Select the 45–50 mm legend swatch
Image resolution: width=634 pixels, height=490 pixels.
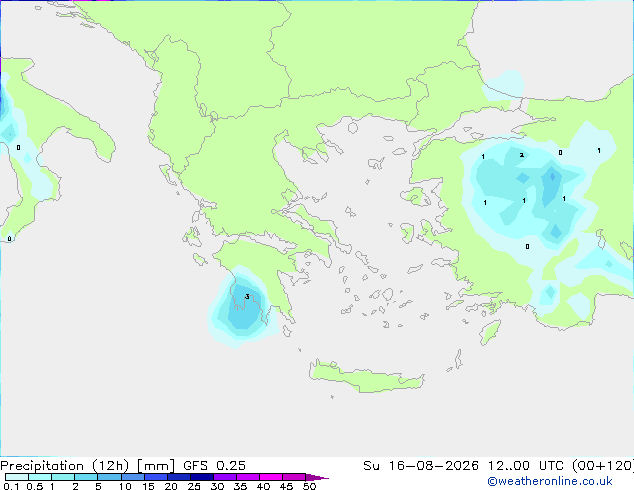point(294,477)
